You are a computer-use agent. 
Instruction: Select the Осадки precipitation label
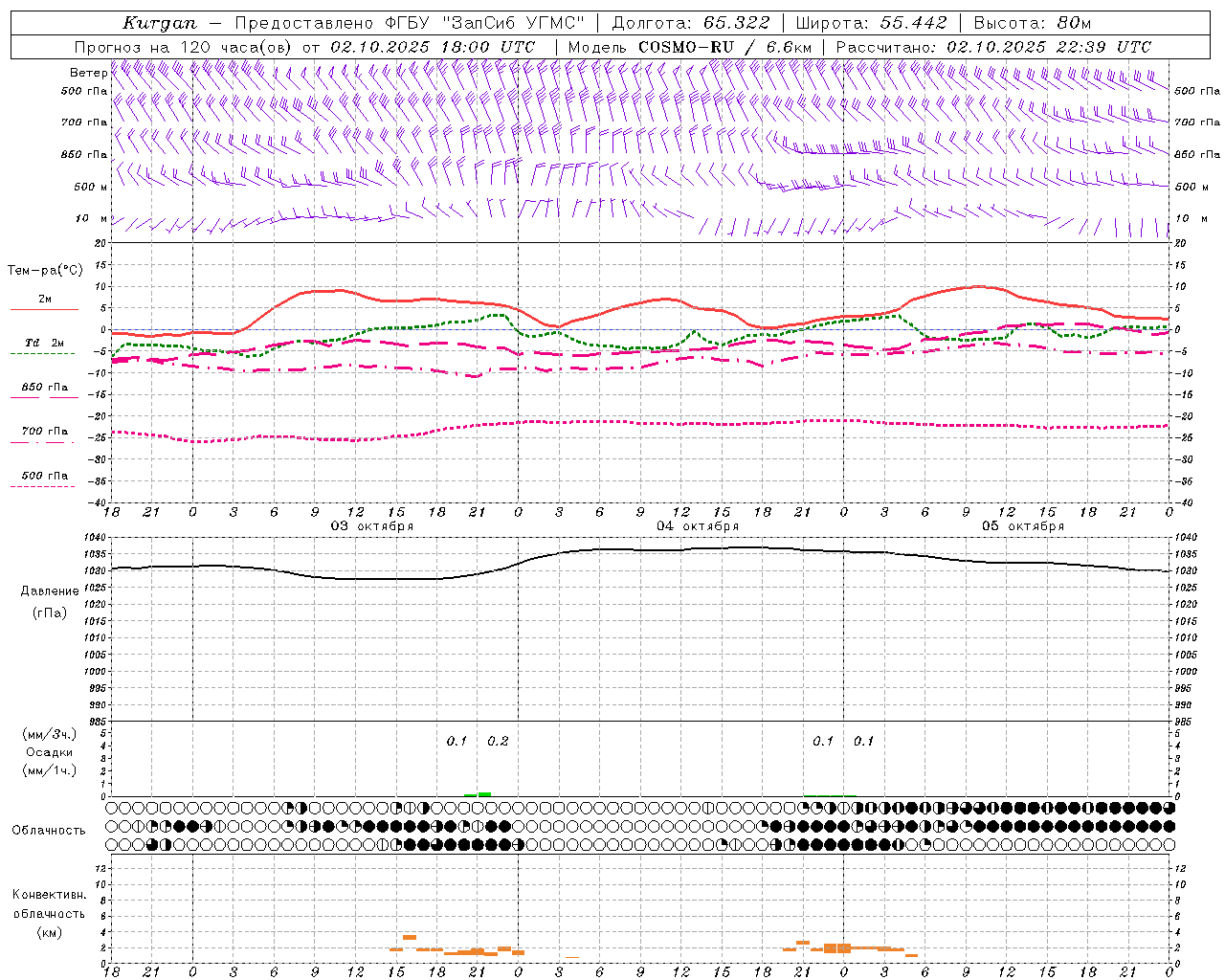[49, 753]
